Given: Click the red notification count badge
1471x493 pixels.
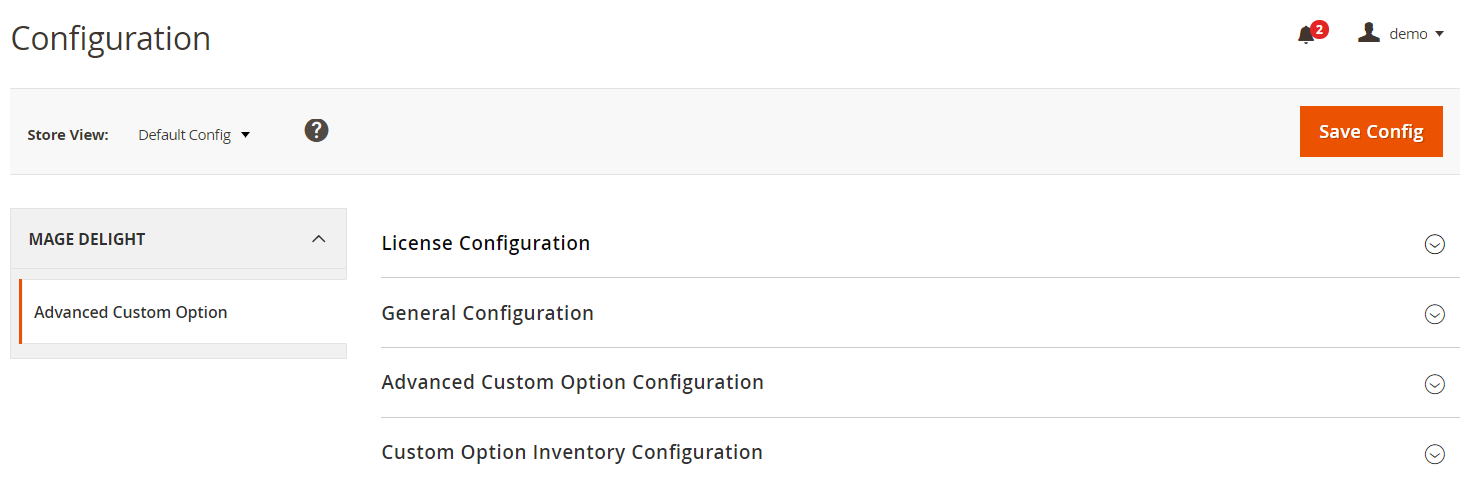Looking at the screenshot, I should coord(1319,29).
